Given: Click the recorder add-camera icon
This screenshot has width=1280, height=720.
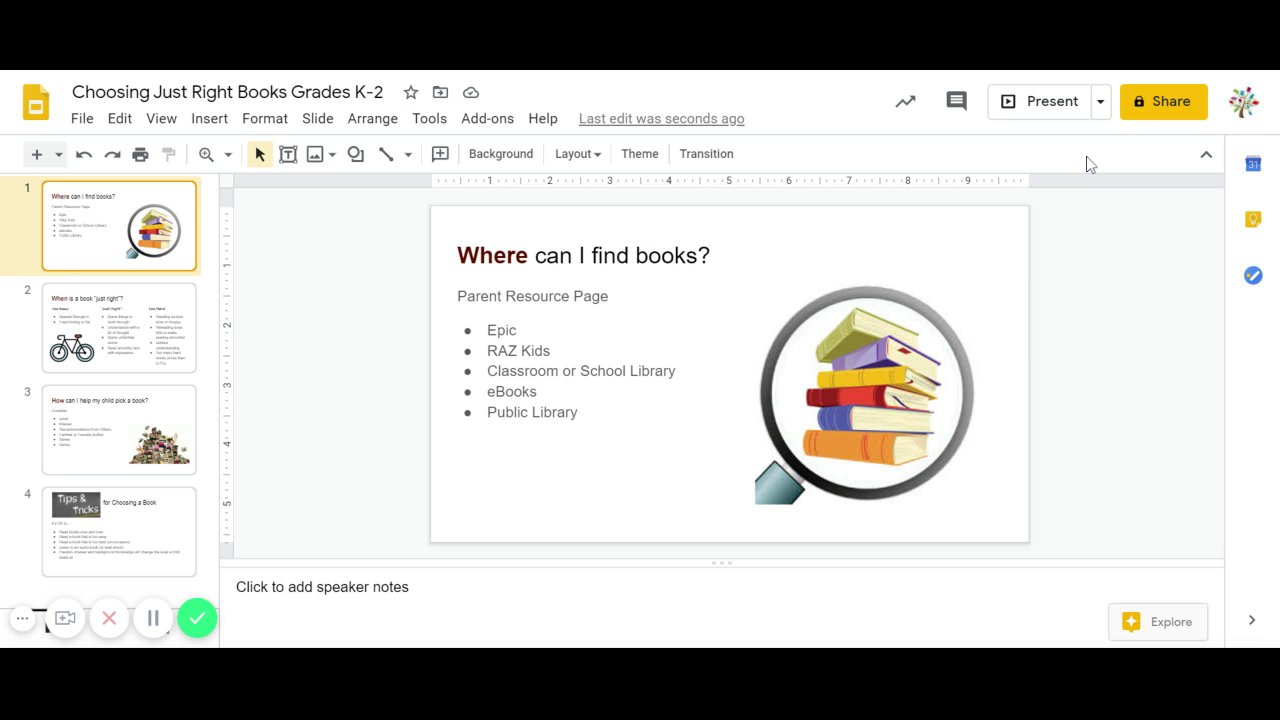Looking at the screenshot, I should coord(65,619).
